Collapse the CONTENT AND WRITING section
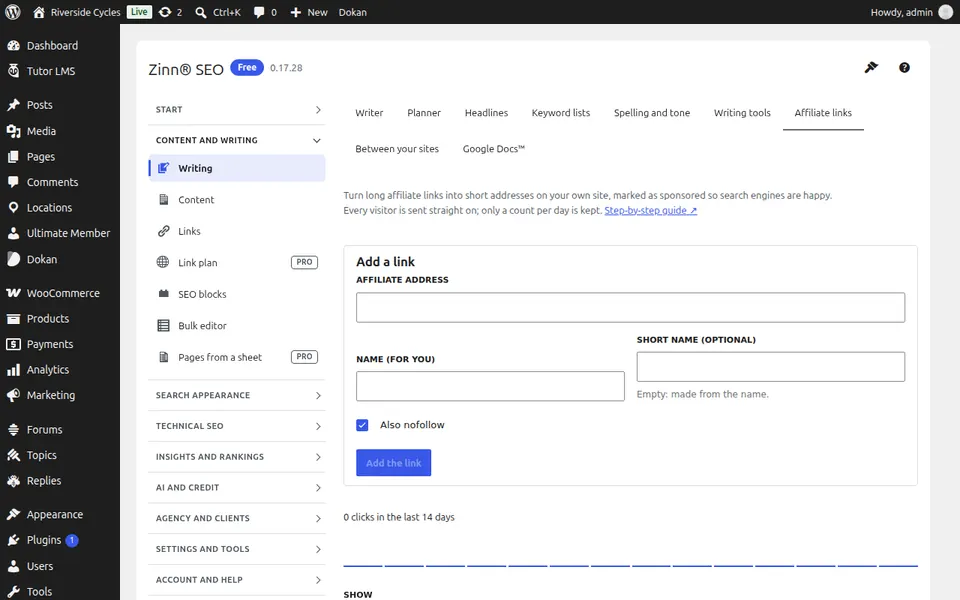960x600 pixels. (236, 140)
